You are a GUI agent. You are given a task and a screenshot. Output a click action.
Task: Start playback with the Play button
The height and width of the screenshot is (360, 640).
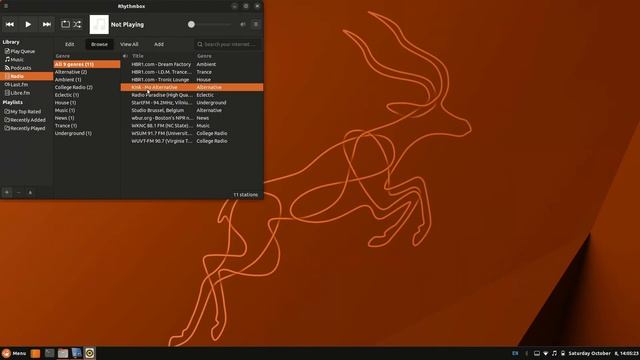point(28,24)
